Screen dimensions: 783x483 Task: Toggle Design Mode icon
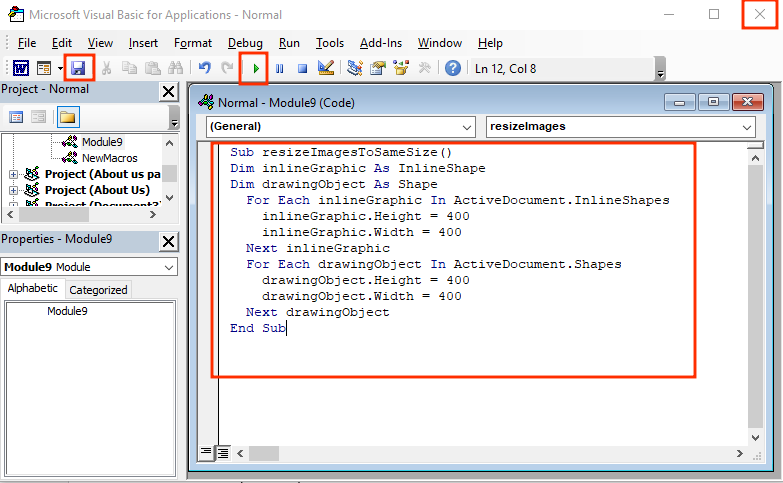tap(326, 68)
